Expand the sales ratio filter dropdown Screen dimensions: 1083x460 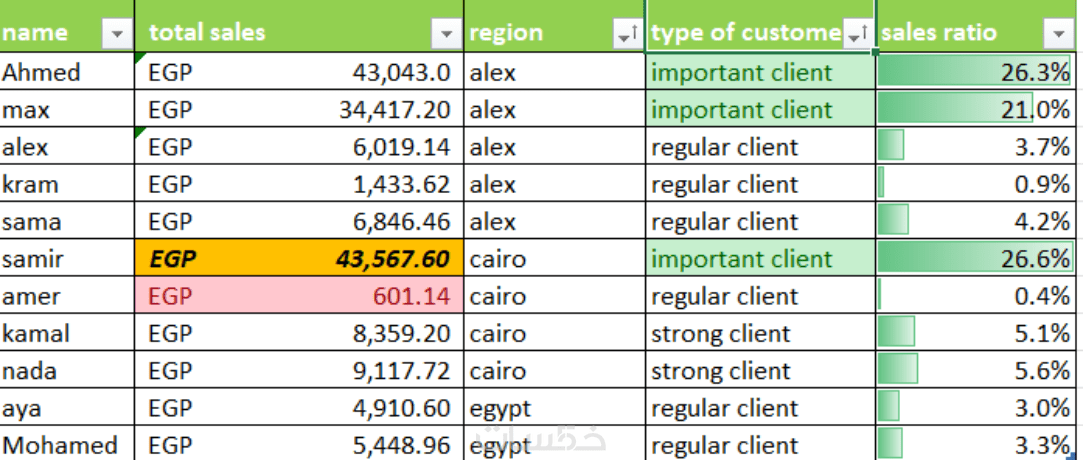[1058, 34]
